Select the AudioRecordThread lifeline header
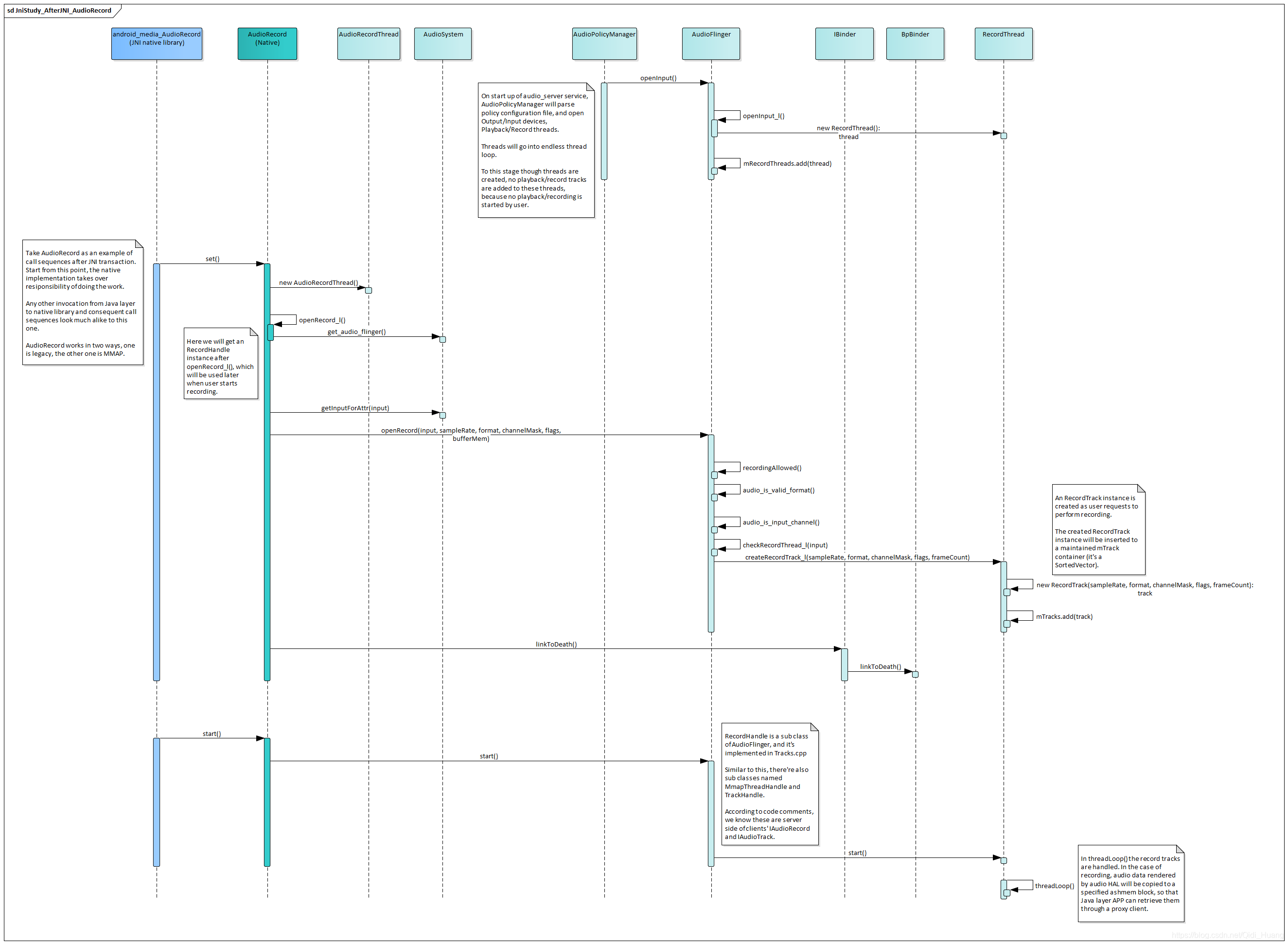Viewport: 1288px width, 944px height. [x=368, y=43]
